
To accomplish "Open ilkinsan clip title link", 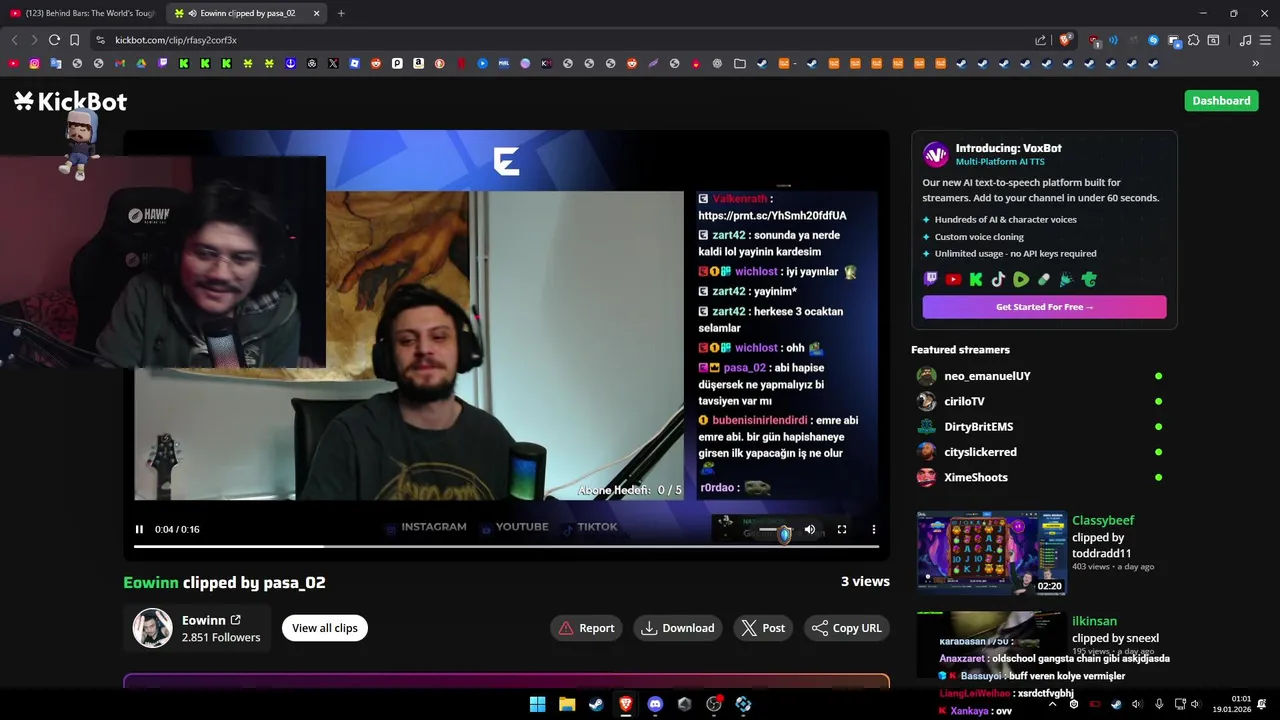I will click(x=1094, y=621).
